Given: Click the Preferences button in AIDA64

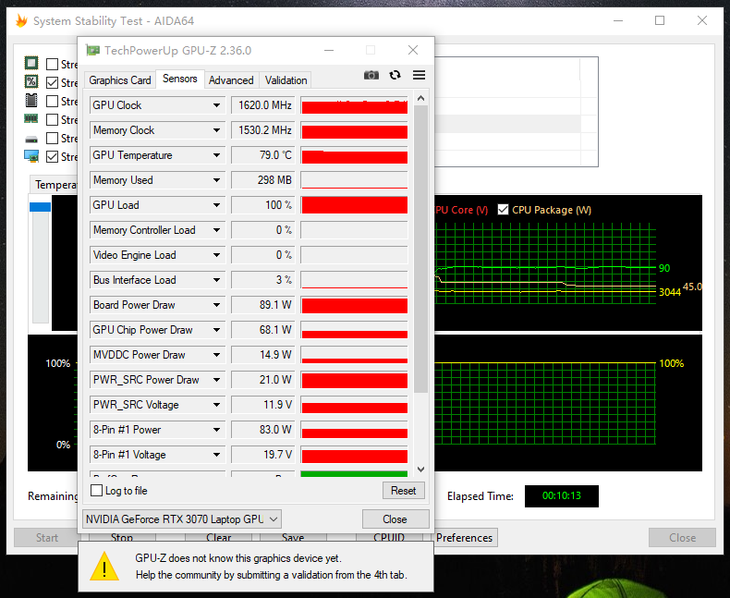Looking at the screenshot, I should pyautogui.click(x=465, y=538).
